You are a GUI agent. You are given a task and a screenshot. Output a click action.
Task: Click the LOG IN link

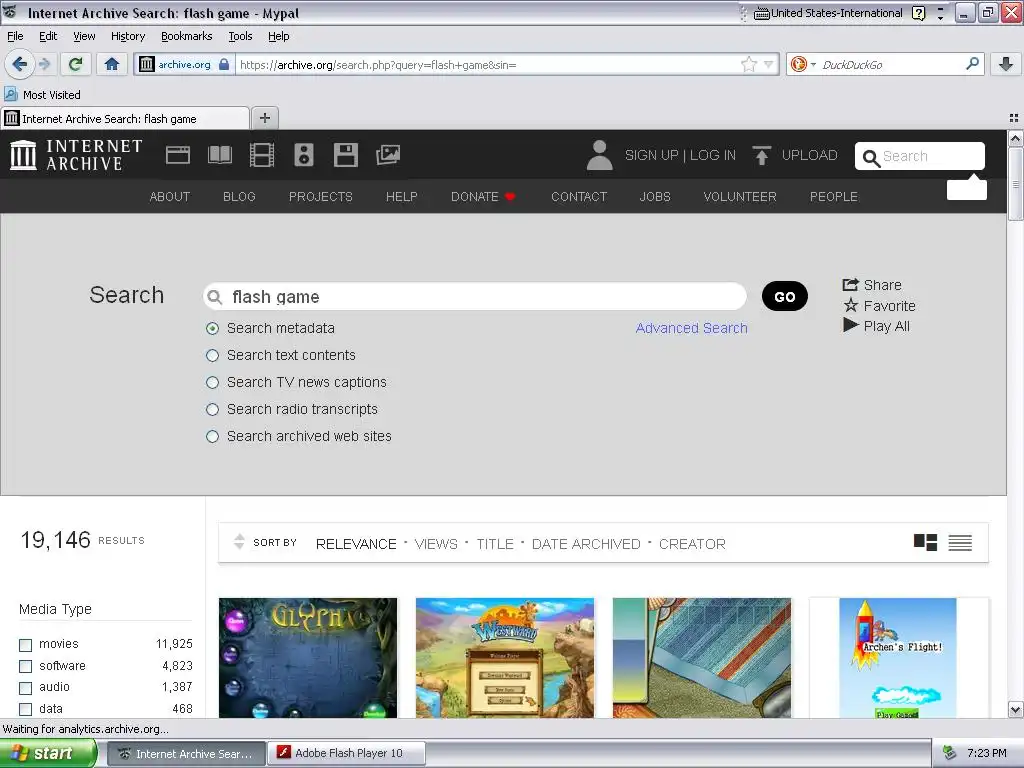point(712,155)
